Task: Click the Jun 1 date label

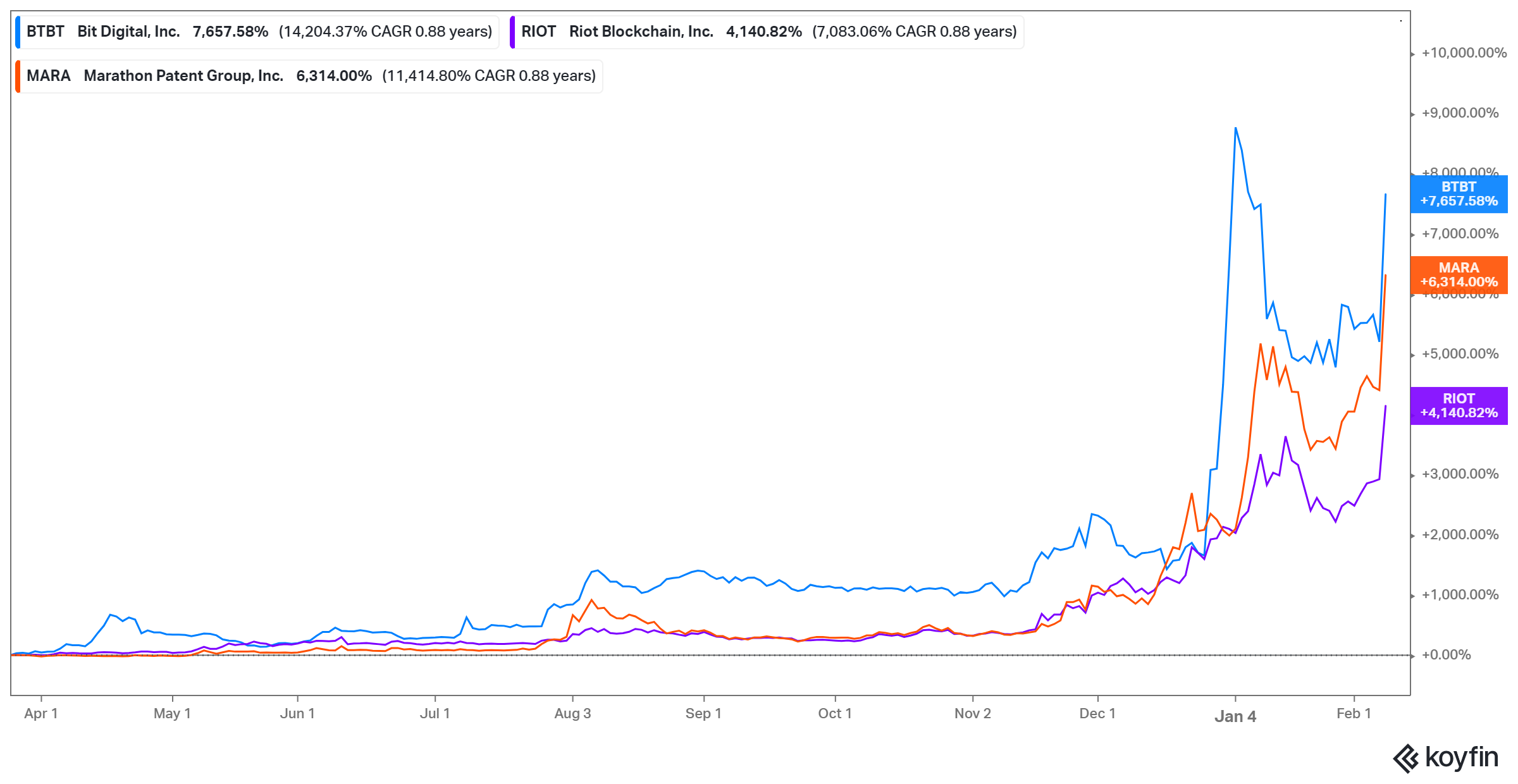Action: click(x=297, y=713)
